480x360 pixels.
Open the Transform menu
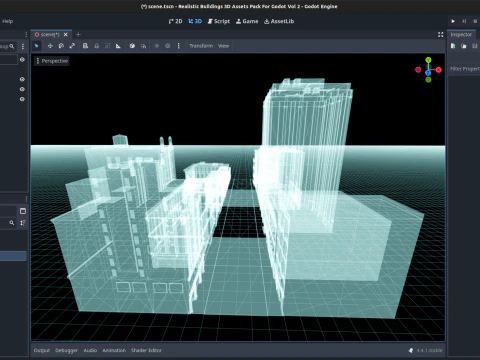201,46
